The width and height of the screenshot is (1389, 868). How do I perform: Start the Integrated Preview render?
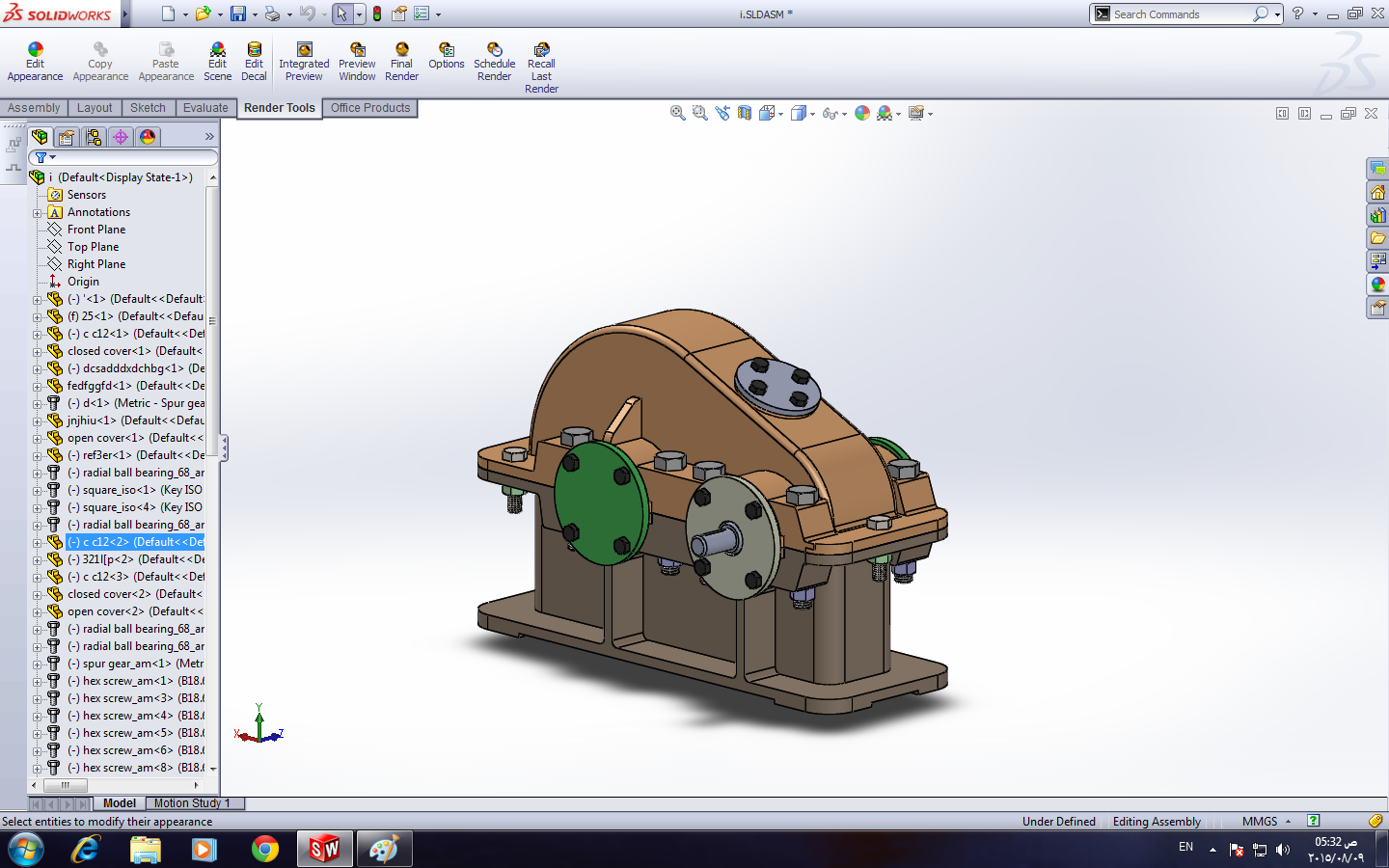pyautogui.click(x=304, y=63)
